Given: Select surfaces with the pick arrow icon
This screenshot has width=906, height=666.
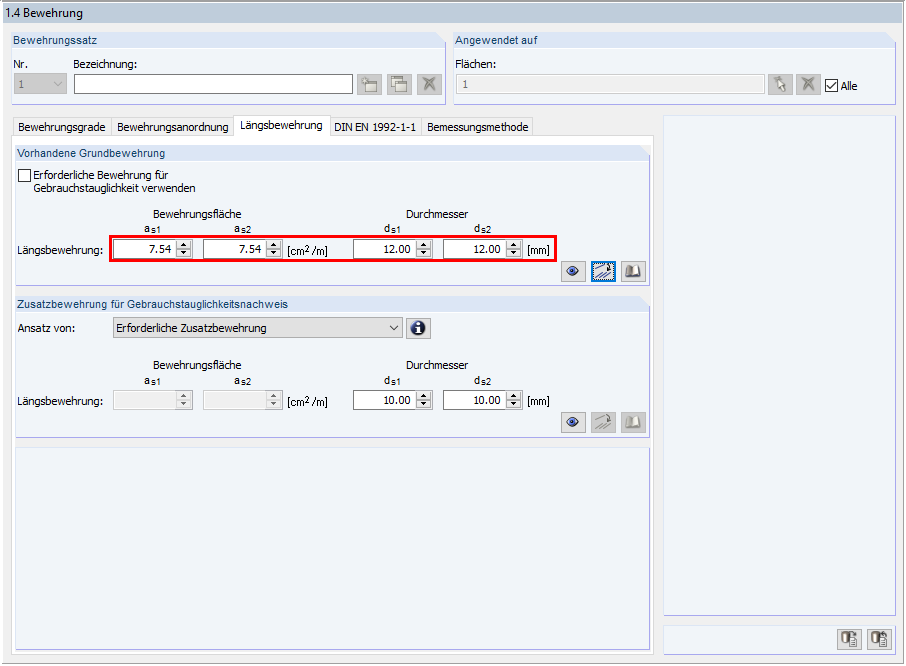Looking at the screenshot, I should (x=780, y=84).
